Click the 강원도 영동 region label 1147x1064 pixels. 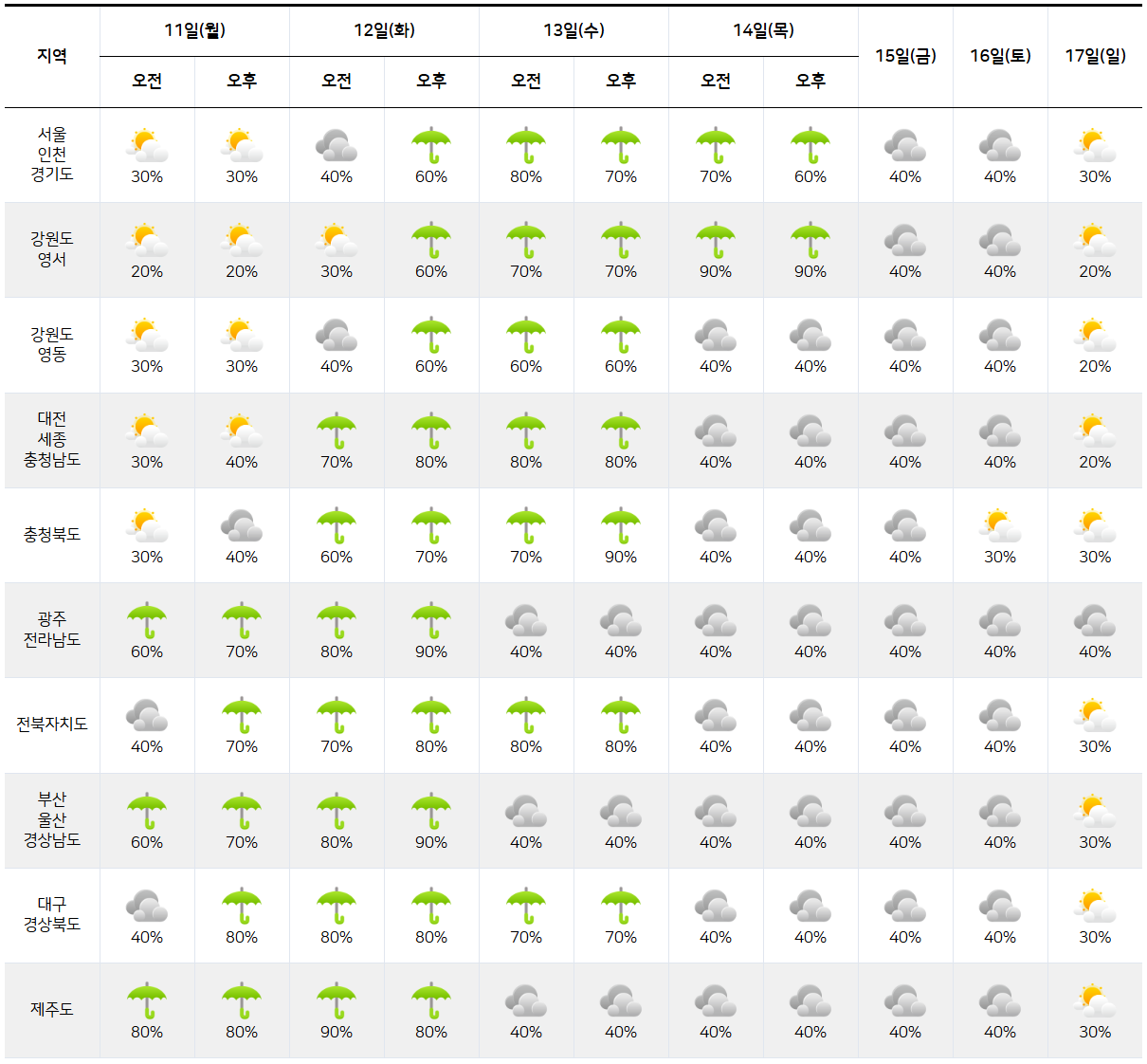point(52,344)
